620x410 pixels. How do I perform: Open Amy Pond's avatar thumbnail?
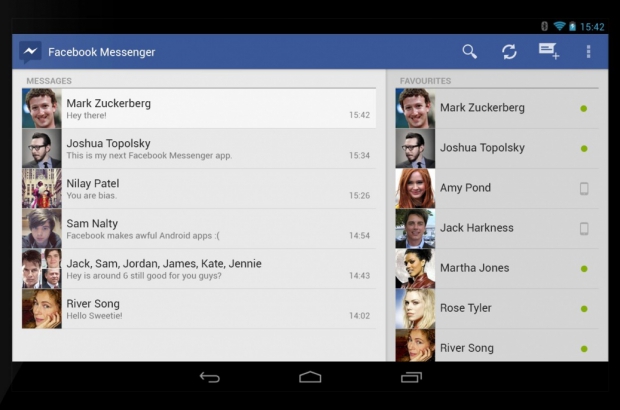415,189
